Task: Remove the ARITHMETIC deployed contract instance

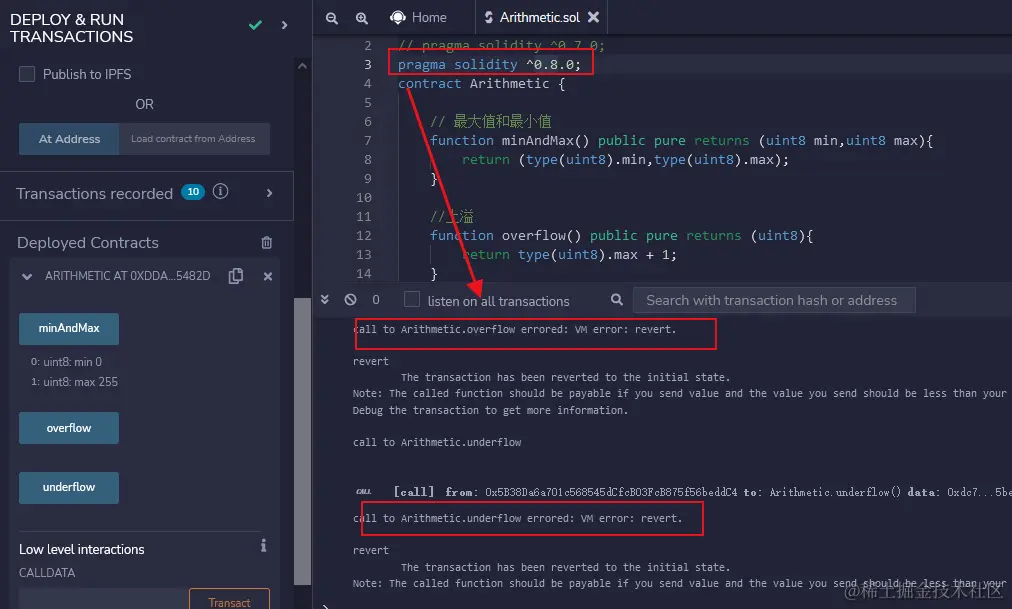Action: tap(268, 276)
